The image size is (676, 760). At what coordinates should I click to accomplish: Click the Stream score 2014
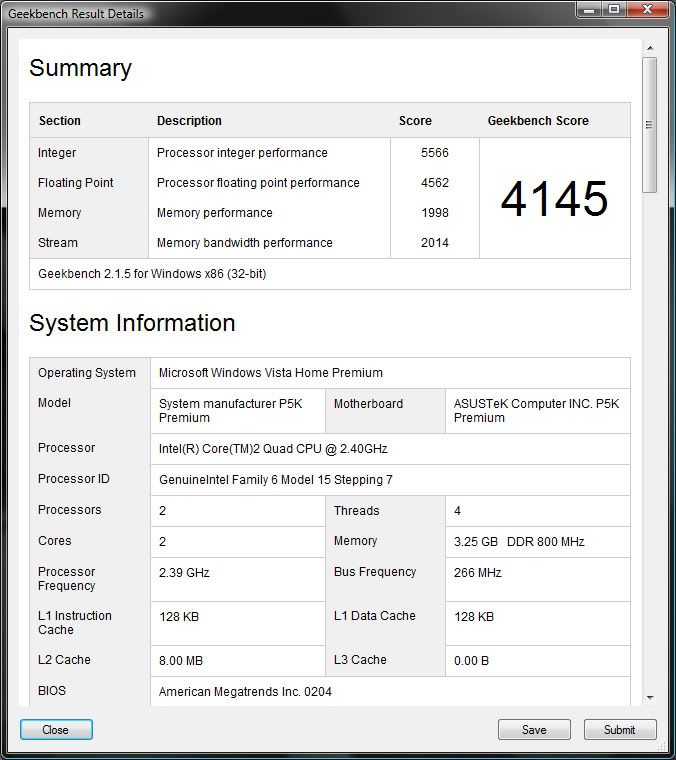[x=435, y=243]
